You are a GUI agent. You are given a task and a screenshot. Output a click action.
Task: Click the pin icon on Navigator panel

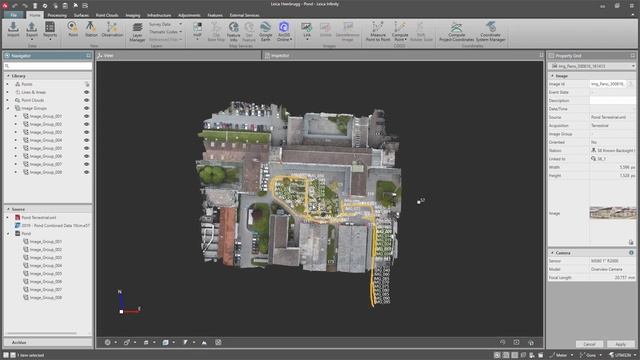coord(88,56)
